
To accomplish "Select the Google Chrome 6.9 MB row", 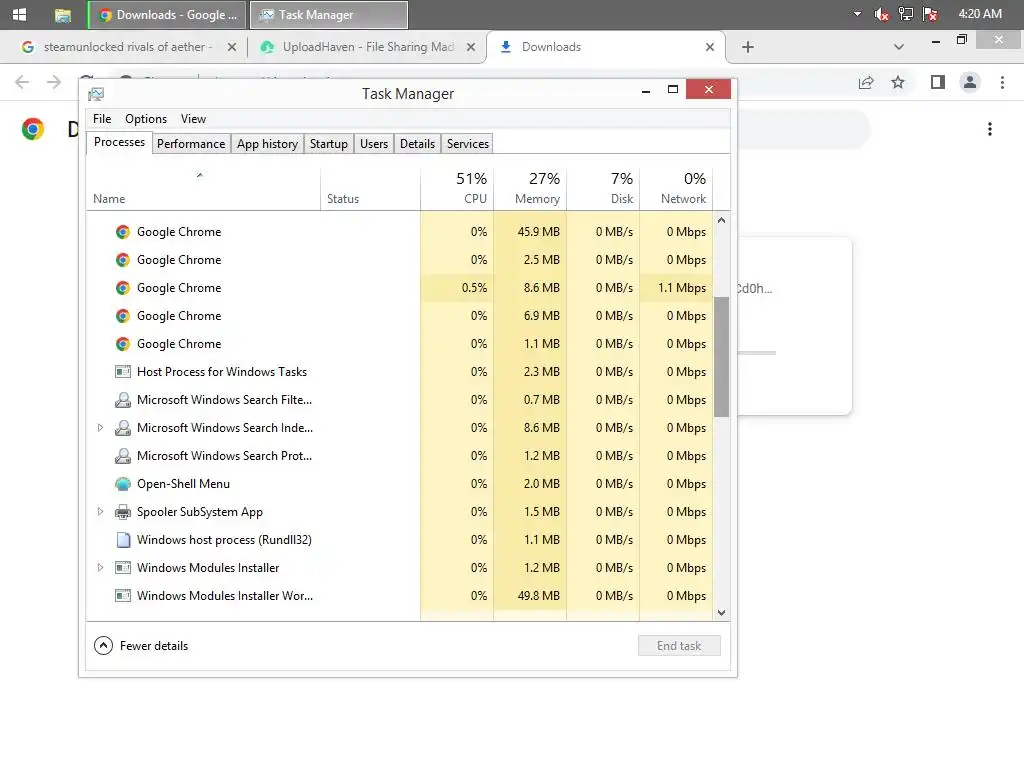I will click(399, 316).
